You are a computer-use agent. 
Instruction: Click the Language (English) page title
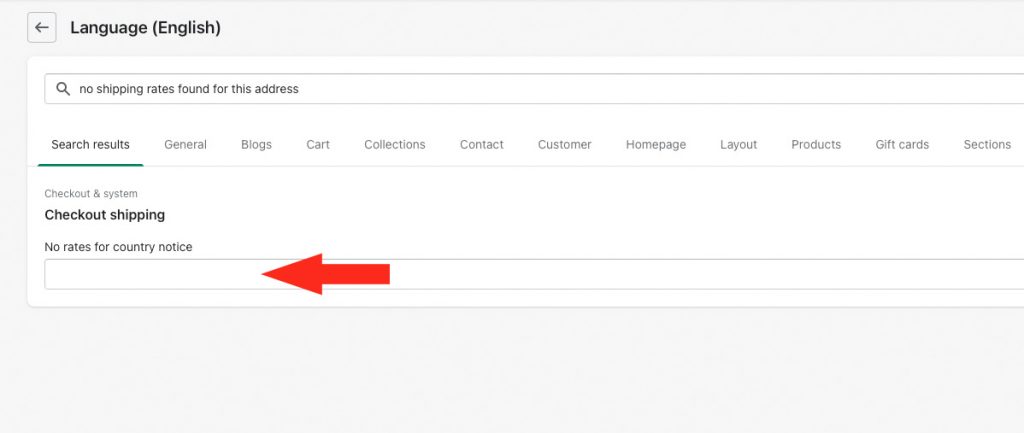[x=146, y=28]
